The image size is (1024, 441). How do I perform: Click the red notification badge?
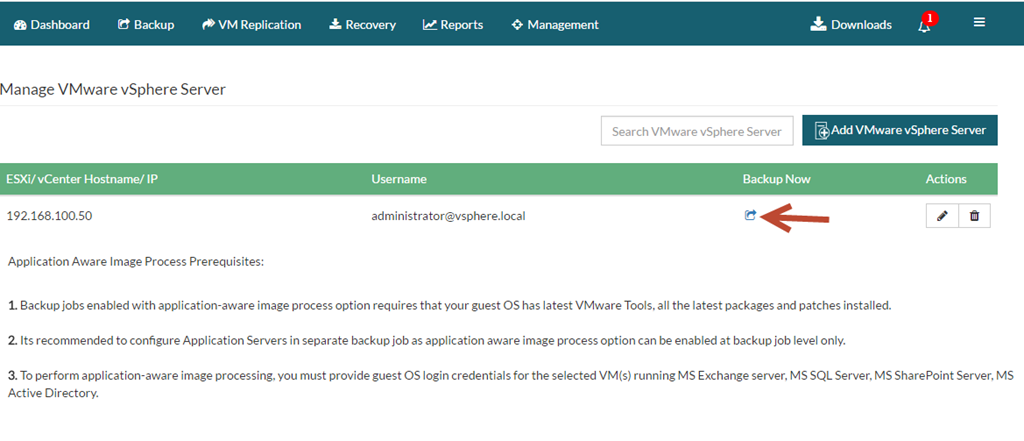click(x=930, y=18)
